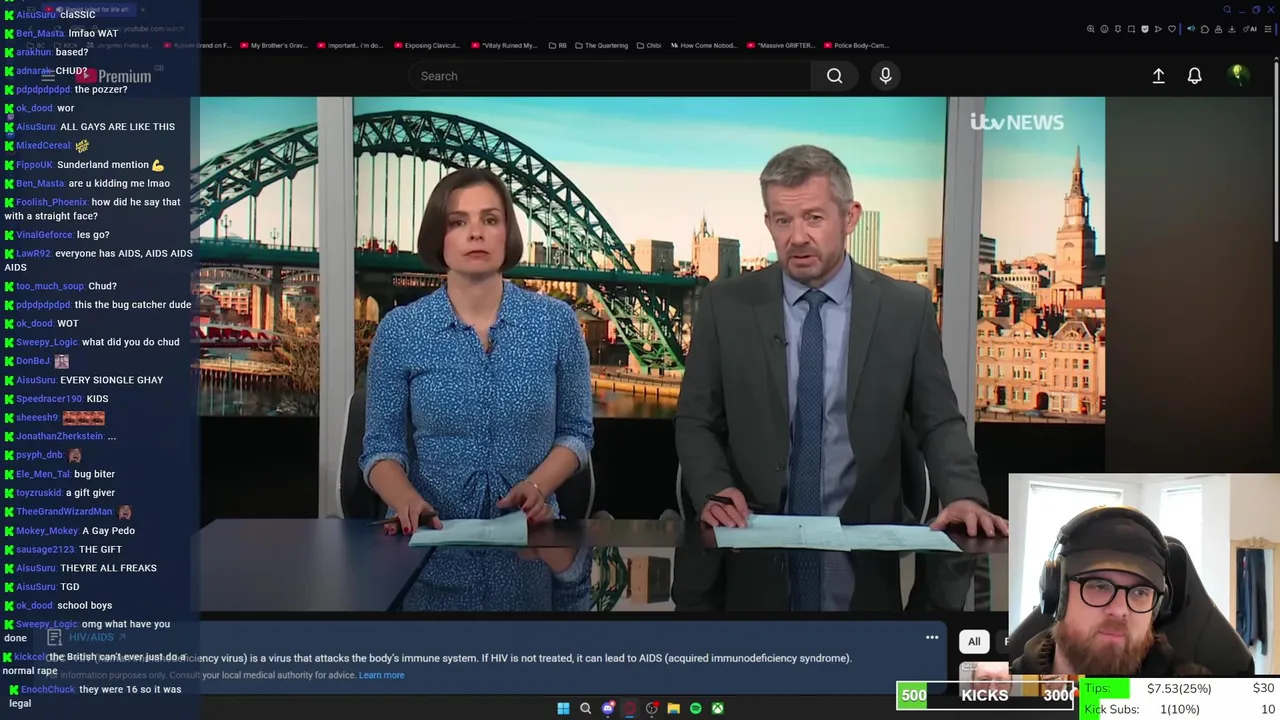
Task: Open 'My Brother's Grav...' bookmark
Action: tap(273, 45)
